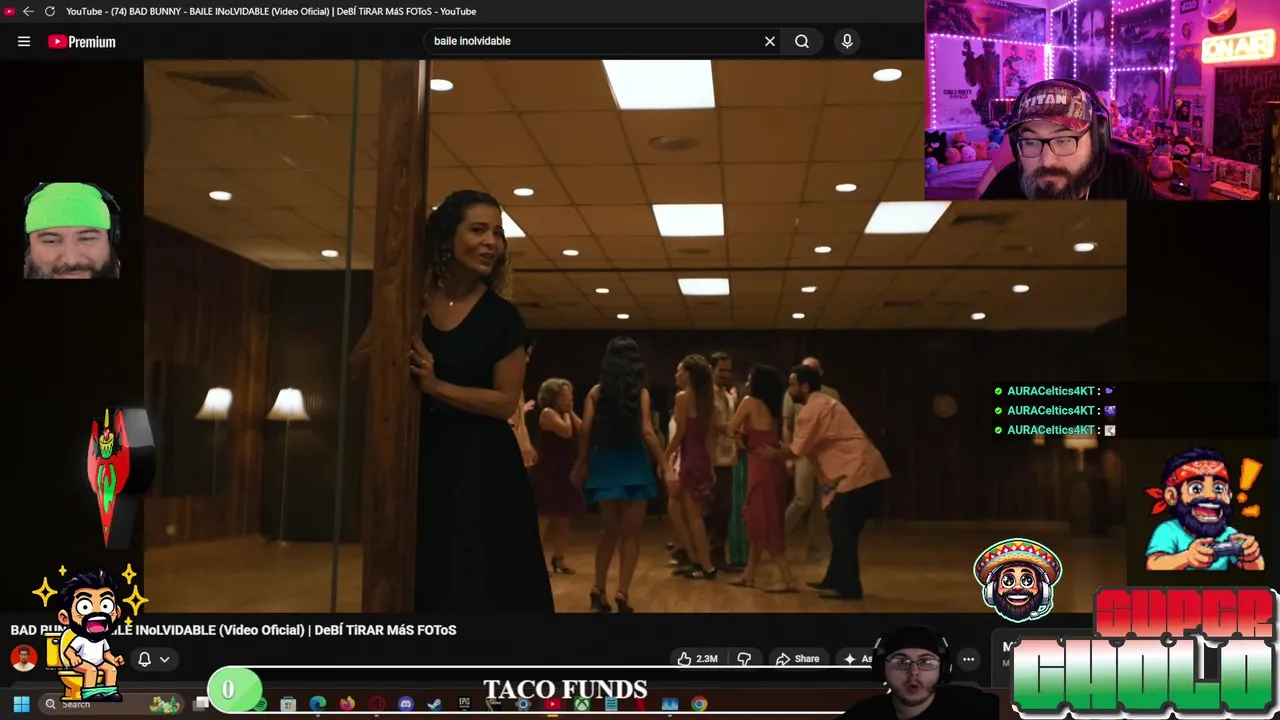This screenshot has width=1280, height=720.
Task: Open the Windows Start menu
Action: (21, 704)
